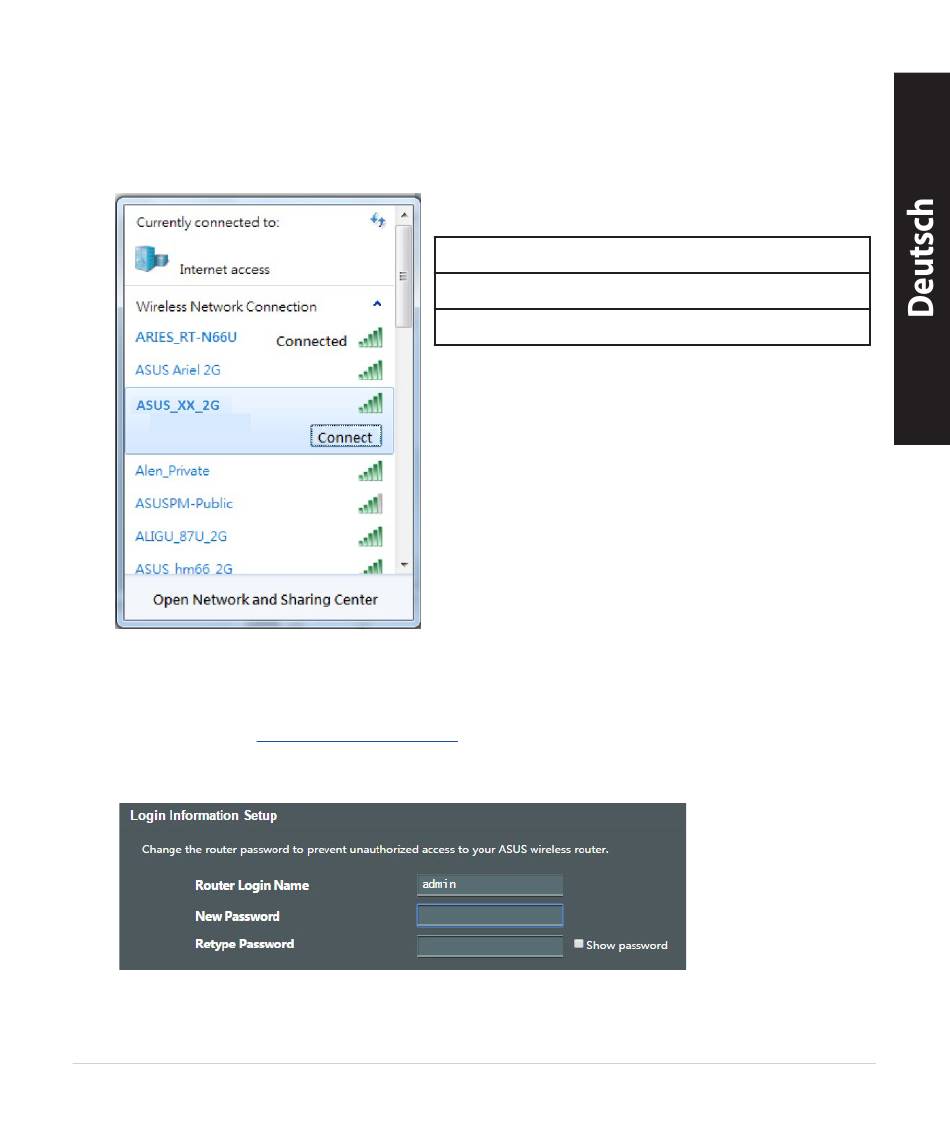Select the Alen_Private network
The height and width of the screenshot is (1135, 950).
pyautogui.click(x=172, y=471)
